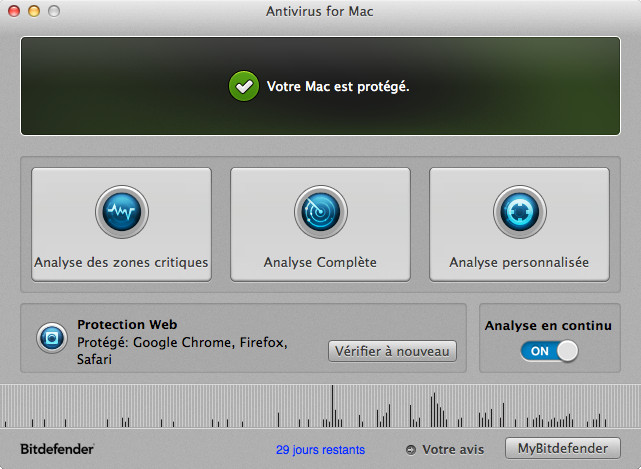641x469 pixels.
Task: Click the Protection Web heading
Action: 127,324
